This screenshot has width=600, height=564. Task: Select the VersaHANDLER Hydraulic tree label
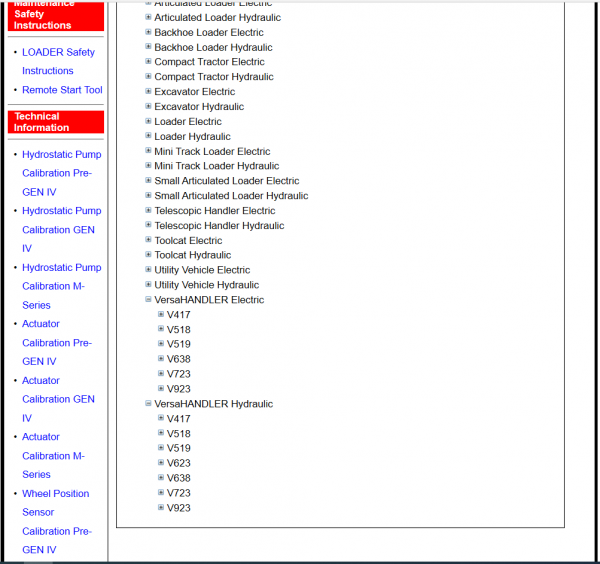[x=214, y=404]
